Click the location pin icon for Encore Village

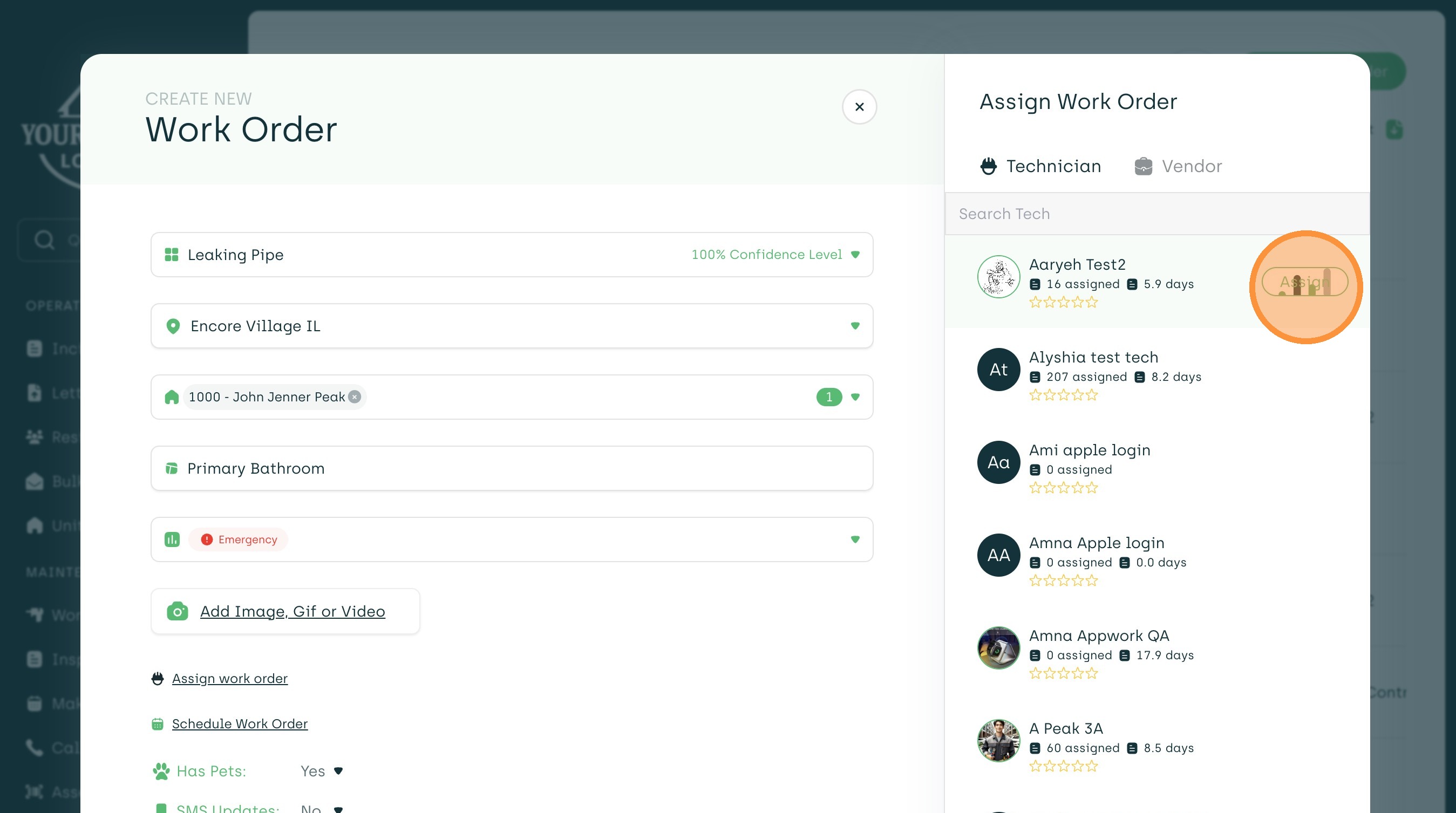[173, 326]
